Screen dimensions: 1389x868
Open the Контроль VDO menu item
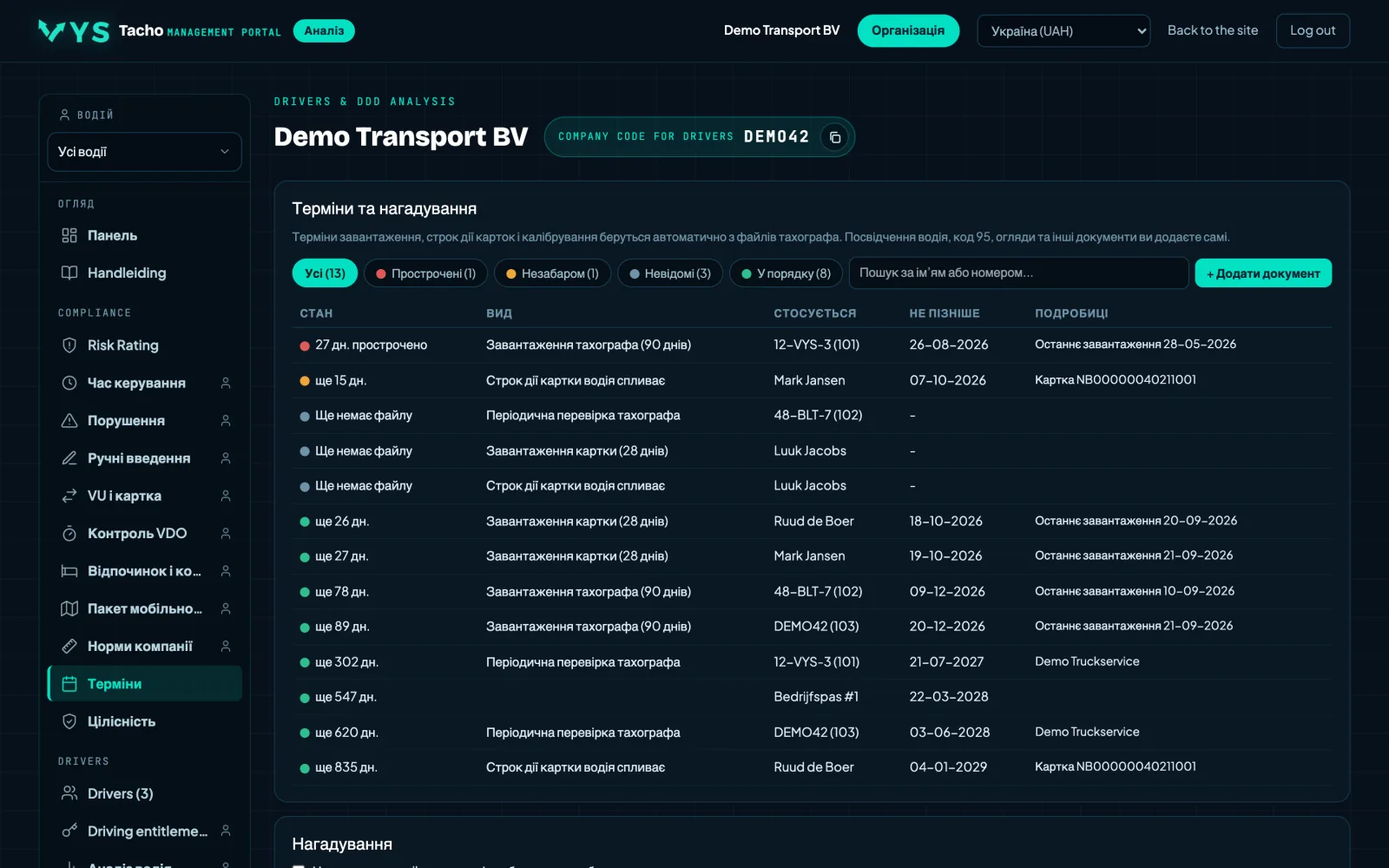[144, 534]
